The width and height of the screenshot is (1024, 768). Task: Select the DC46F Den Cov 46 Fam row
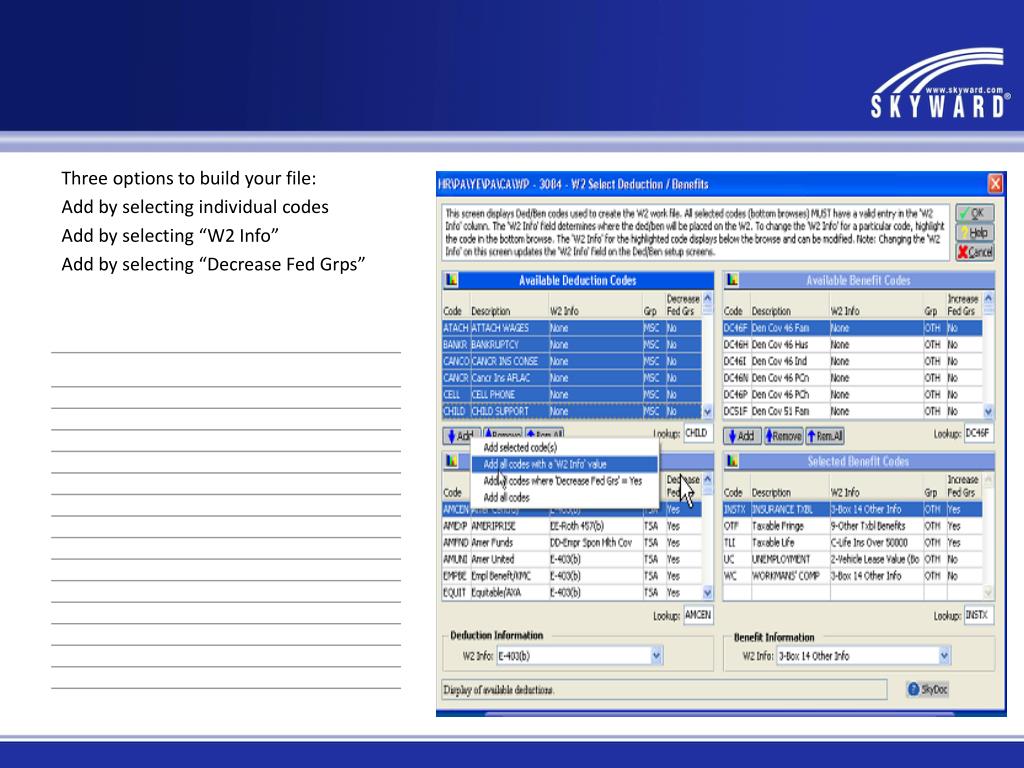(x=852, y=328)
